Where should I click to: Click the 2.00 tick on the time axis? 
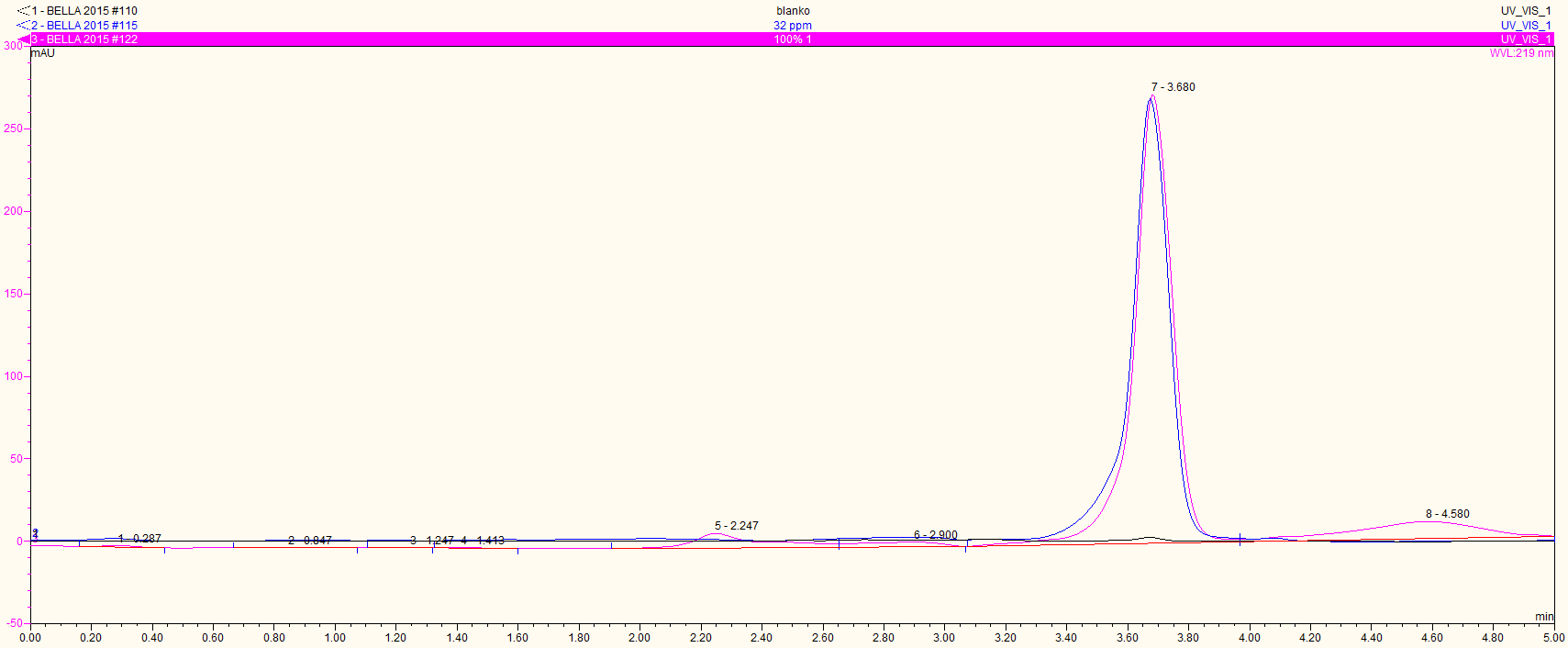[639, 638]
